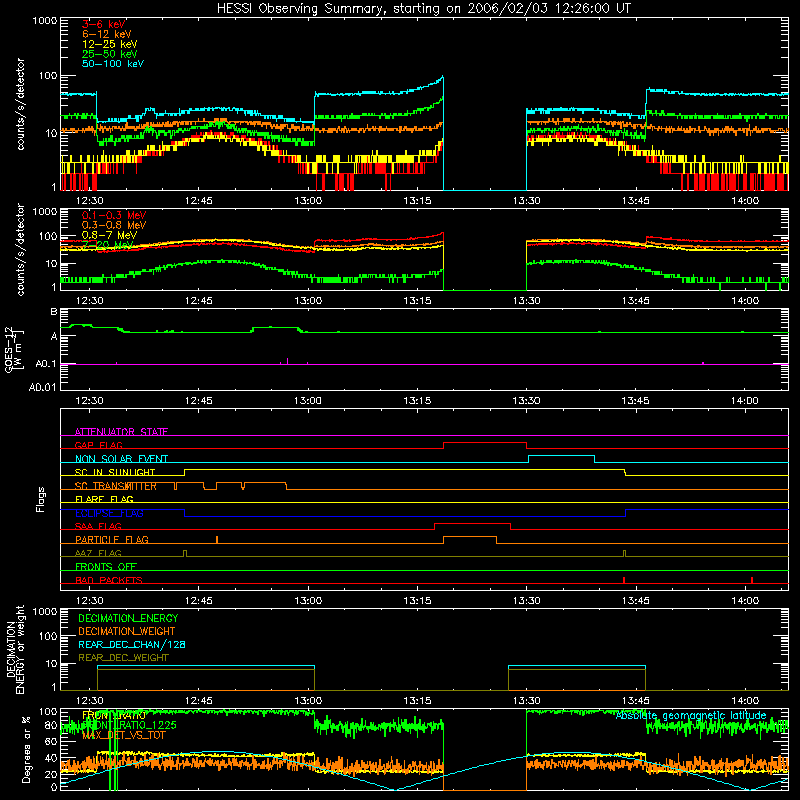Click the FLARE_FLAG label
Viewport: 800px width, 800px height.
[104, 499]
